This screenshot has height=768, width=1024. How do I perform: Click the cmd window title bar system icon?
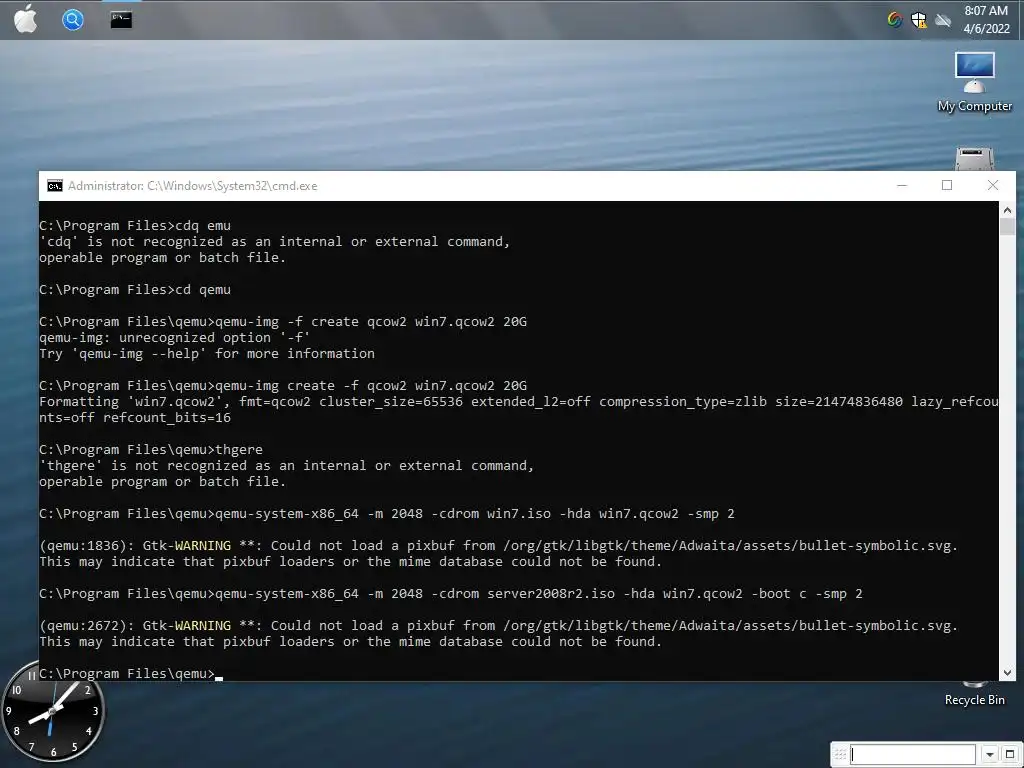point(55,185)
